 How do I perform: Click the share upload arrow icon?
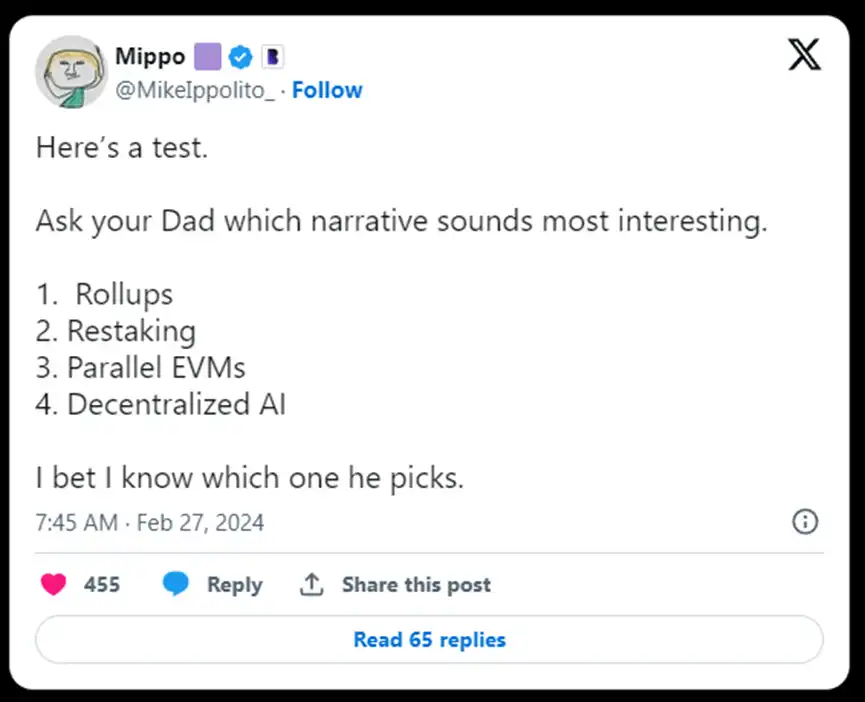(311, 585)
